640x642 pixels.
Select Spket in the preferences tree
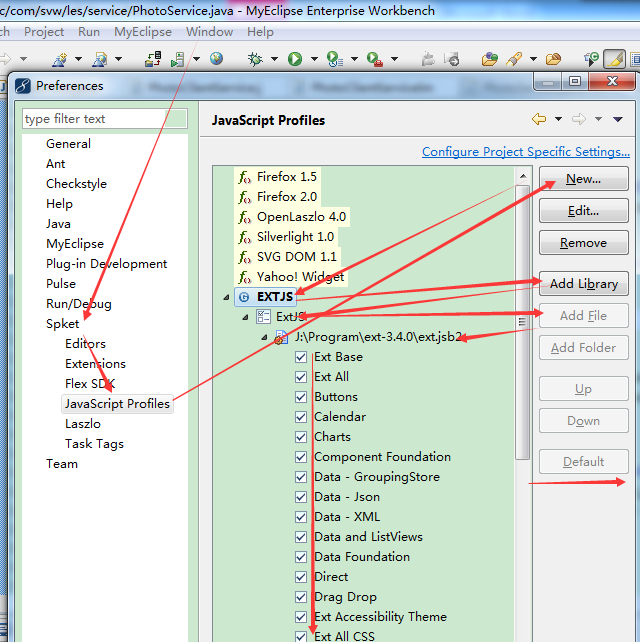pyautogui.click(x=62, y=324)
